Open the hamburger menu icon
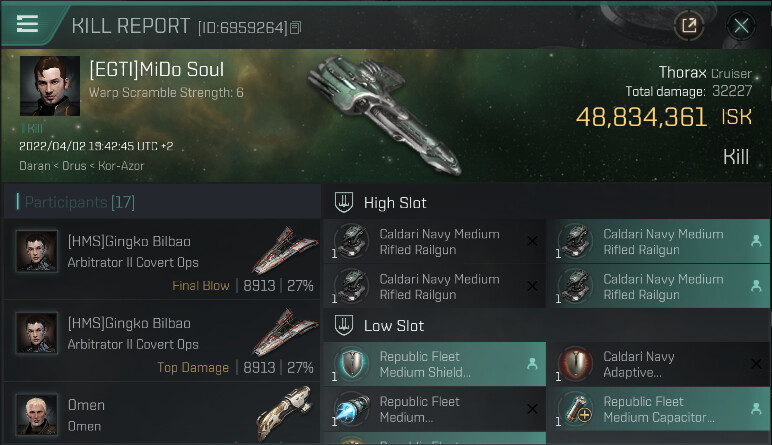 [x=27, y=24]
